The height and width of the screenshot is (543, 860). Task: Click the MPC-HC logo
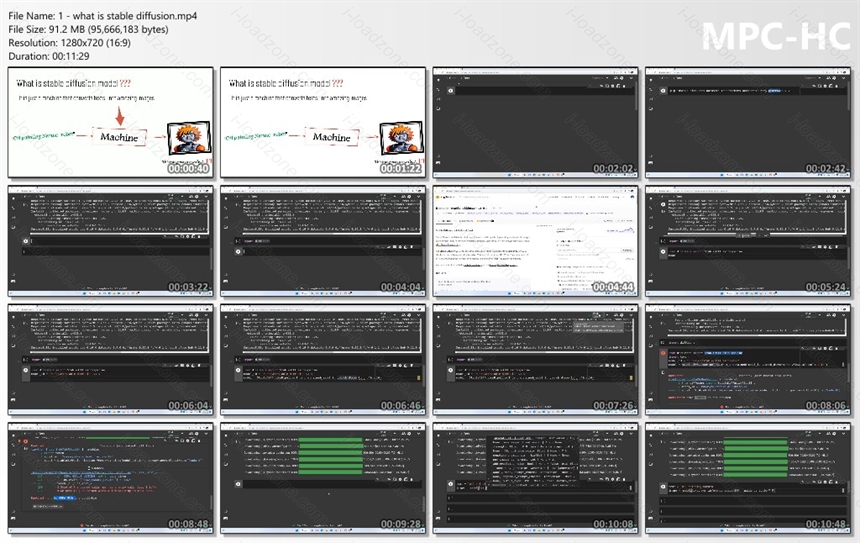tap(776, 37)
